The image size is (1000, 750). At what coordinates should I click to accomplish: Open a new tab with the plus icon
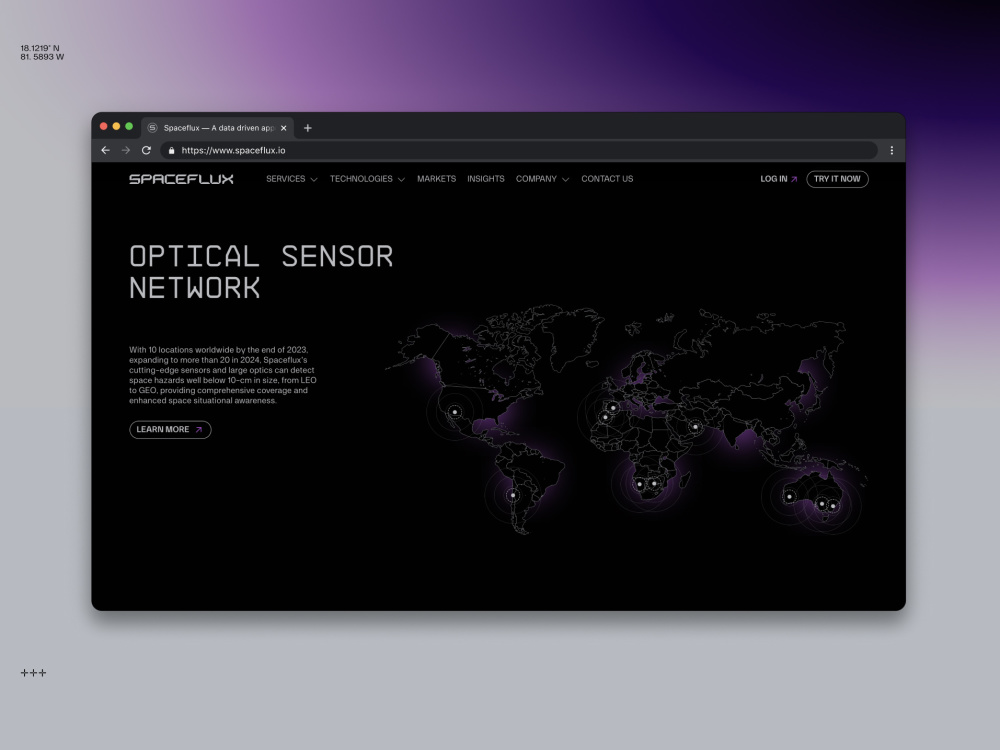(307, 128)
